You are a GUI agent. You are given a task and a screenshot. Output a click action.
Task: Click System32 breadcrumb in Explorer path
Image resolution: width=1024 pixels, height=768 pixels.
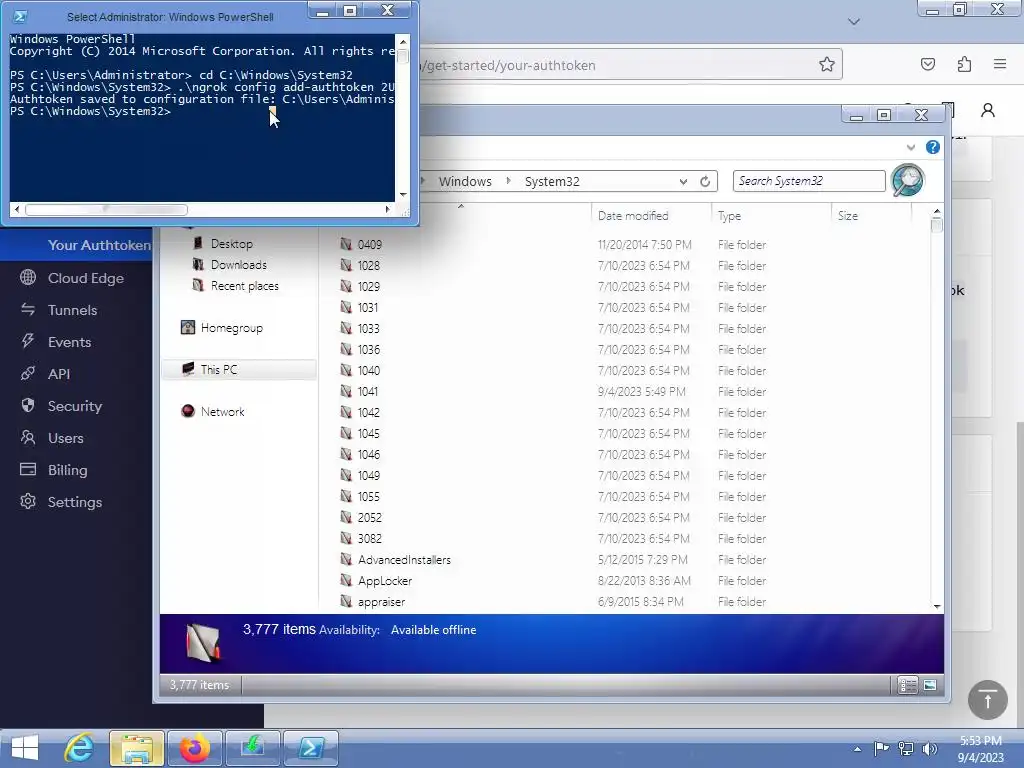point(552,182)
